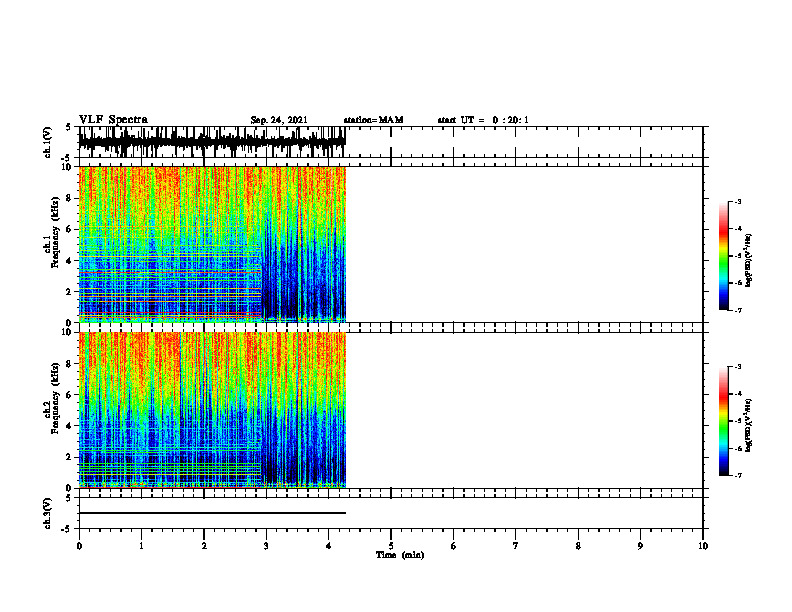
Task: Click time axis tick label "9"
Action: tap(640, 546)
